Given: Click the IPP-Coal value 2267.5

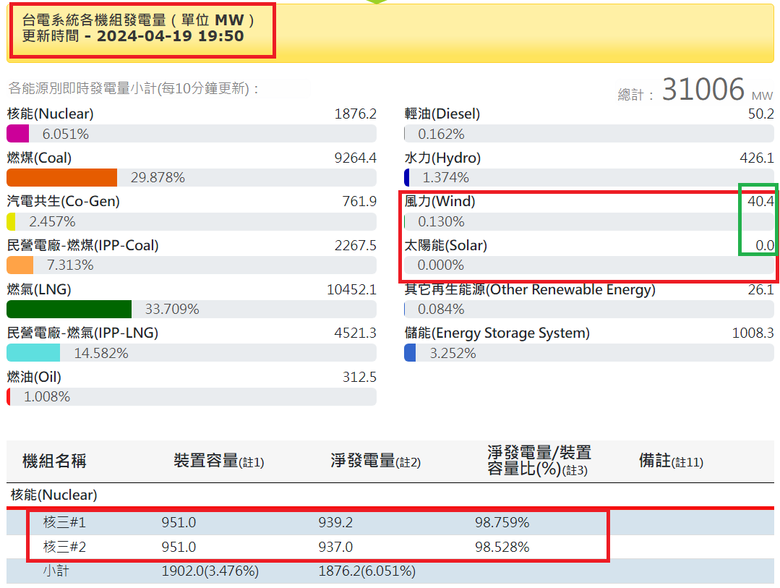Looking at the screenshot, I should click(355, 245).
